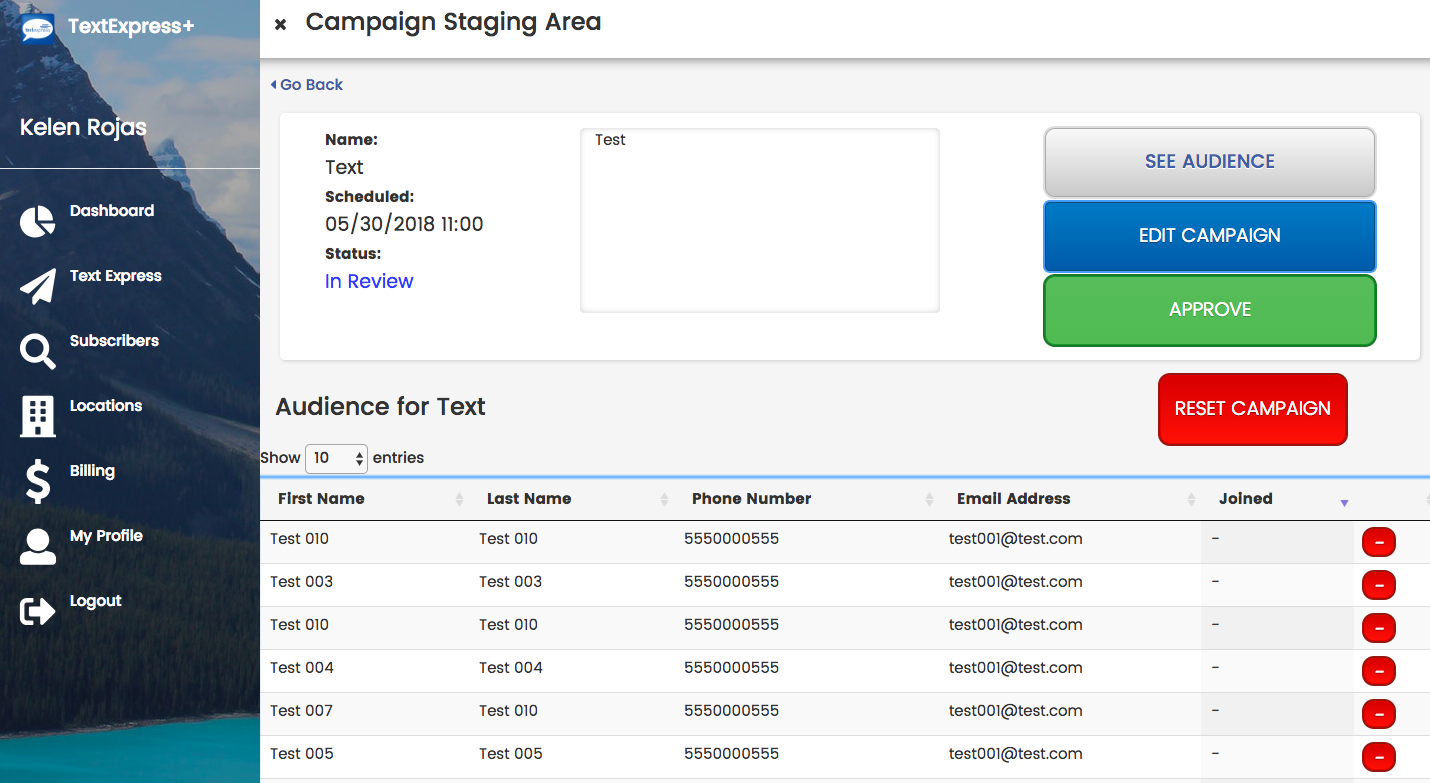Close the Campaign Staging Area panel

pyautogui.click(x=280, y=24)
